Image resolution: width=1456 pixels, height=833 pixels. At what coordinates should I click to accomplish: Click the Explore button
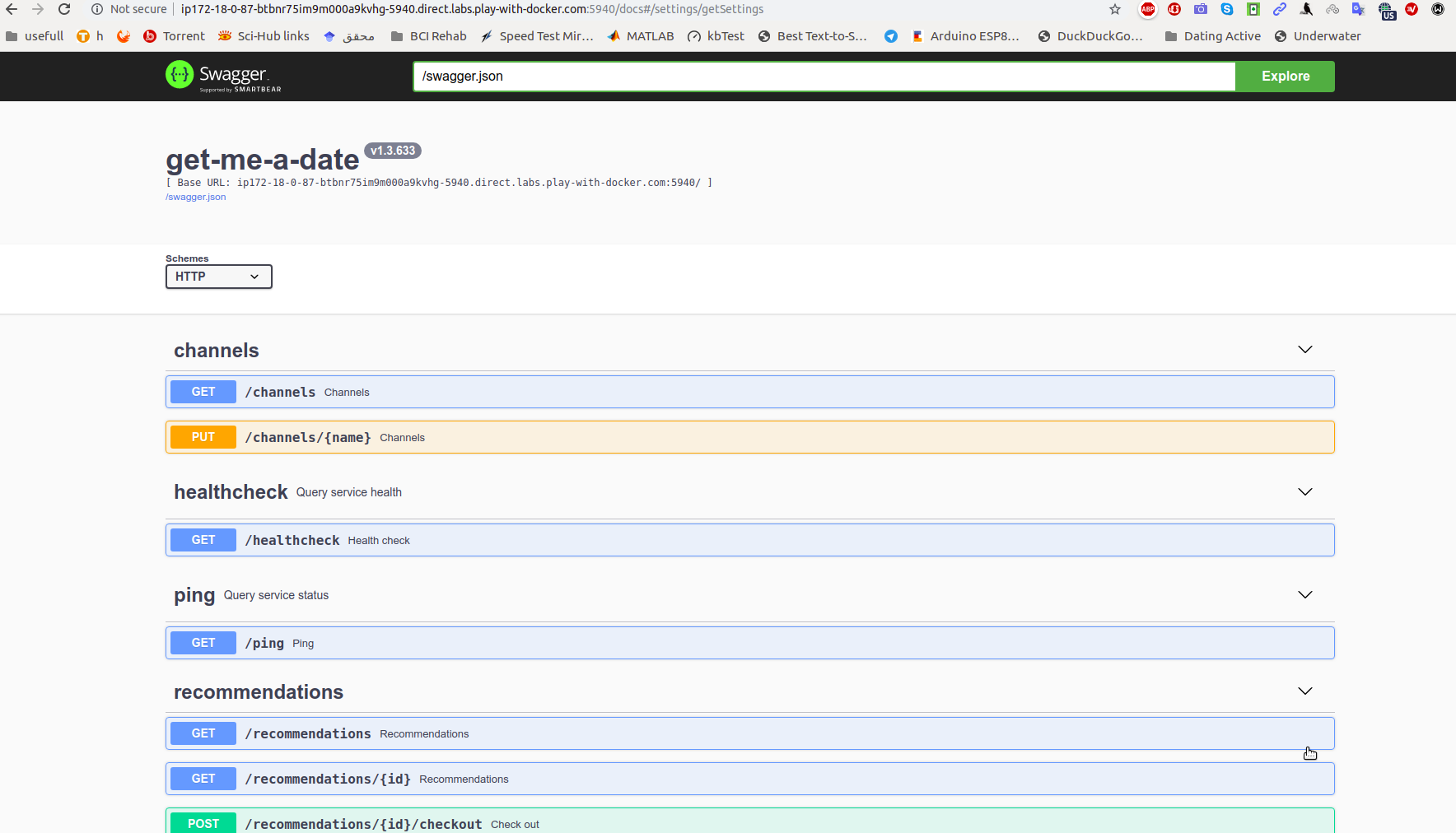[1286, 76]
